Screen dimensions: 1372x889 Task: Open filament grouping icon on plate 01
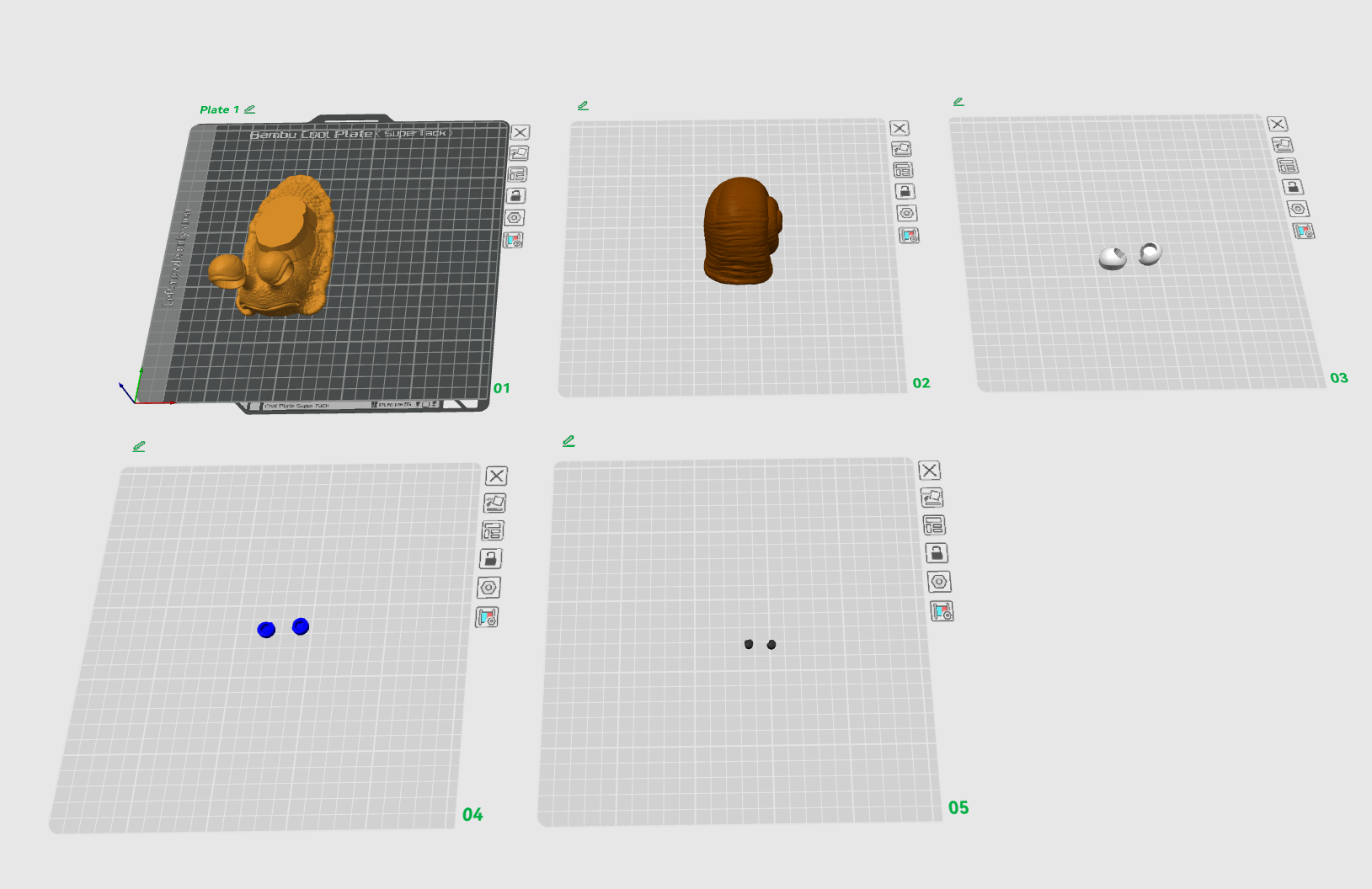(x=513, y=240)
